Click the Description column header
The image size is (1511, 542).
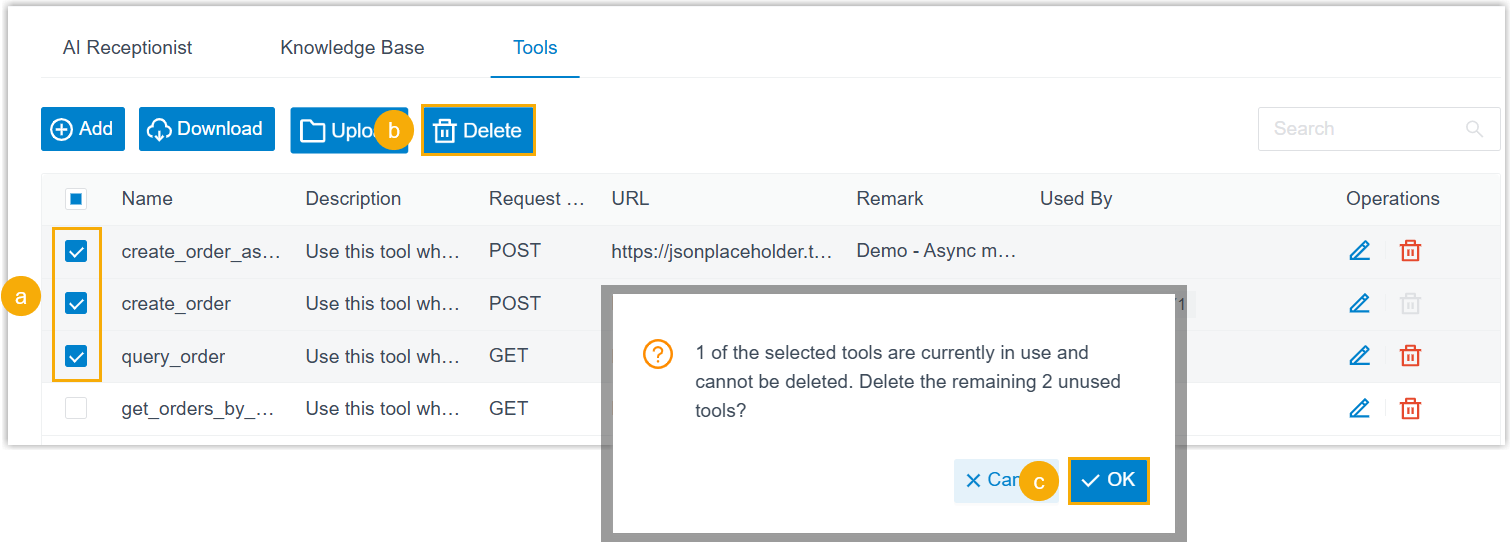tap(353, 199)
